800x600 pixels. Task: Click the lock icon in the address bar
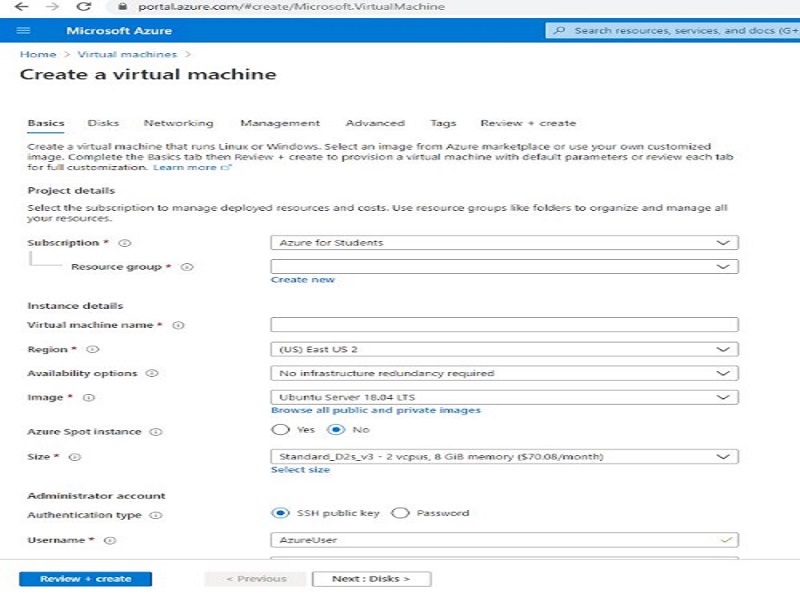point(122,7)
